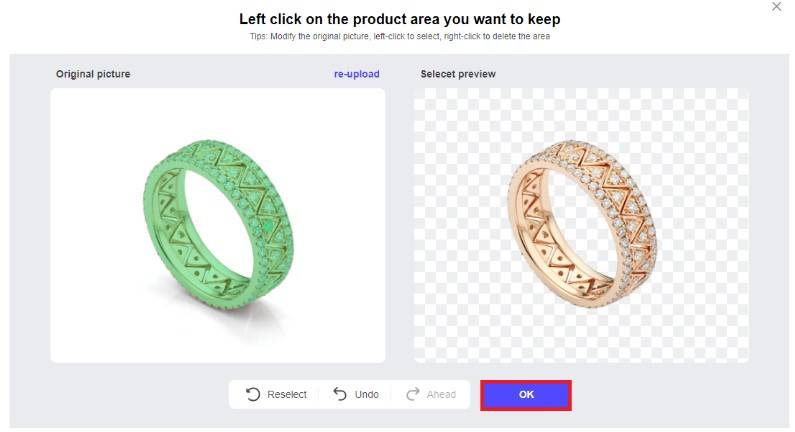The width and height of the screenshot is (795, 432).
Task: Close the dialog with the X icon
Action: (777, 7)
